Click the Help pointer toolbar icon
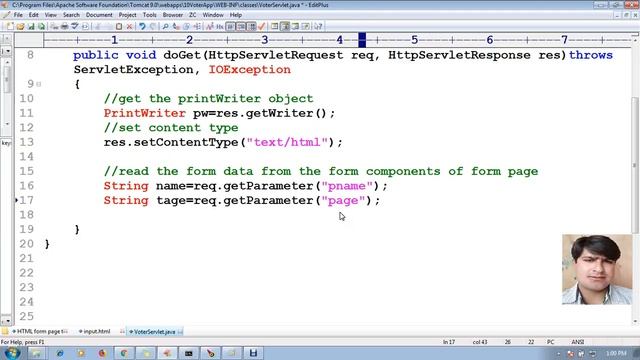This screenshot has height=360, width=640. (318, 27)
